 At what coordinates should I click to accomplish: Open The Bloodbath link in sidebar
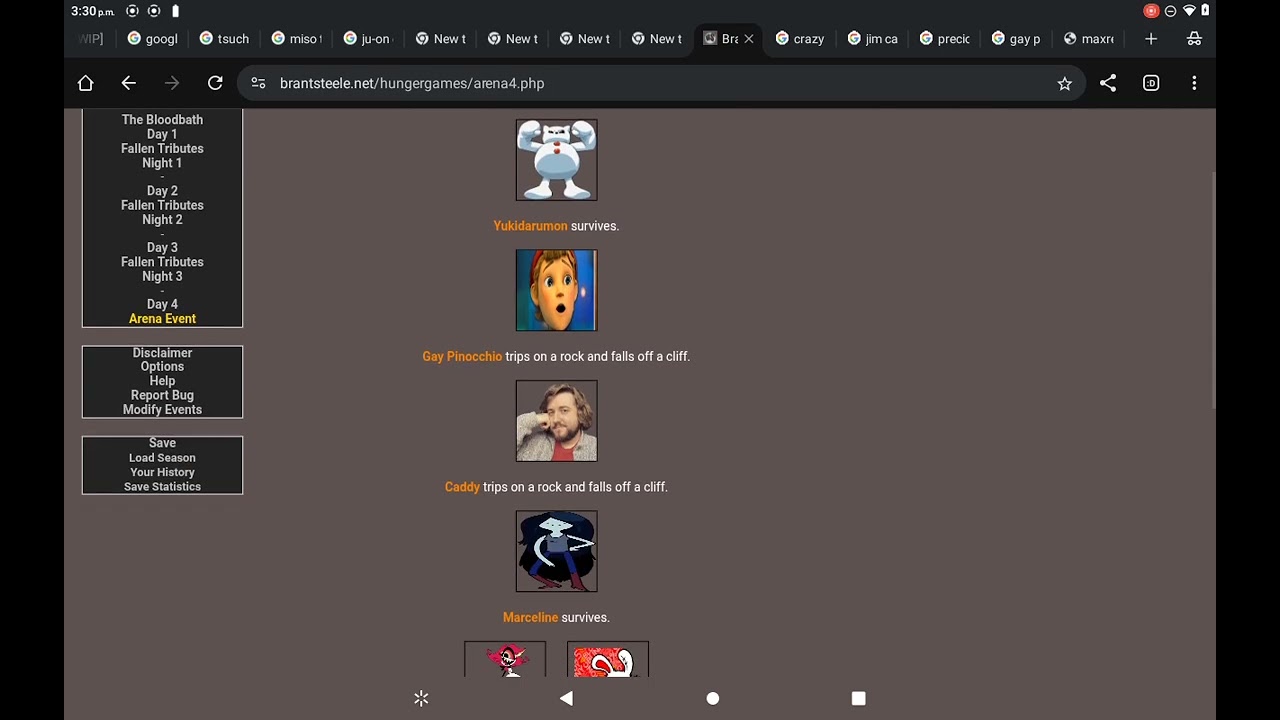(162, 119)
